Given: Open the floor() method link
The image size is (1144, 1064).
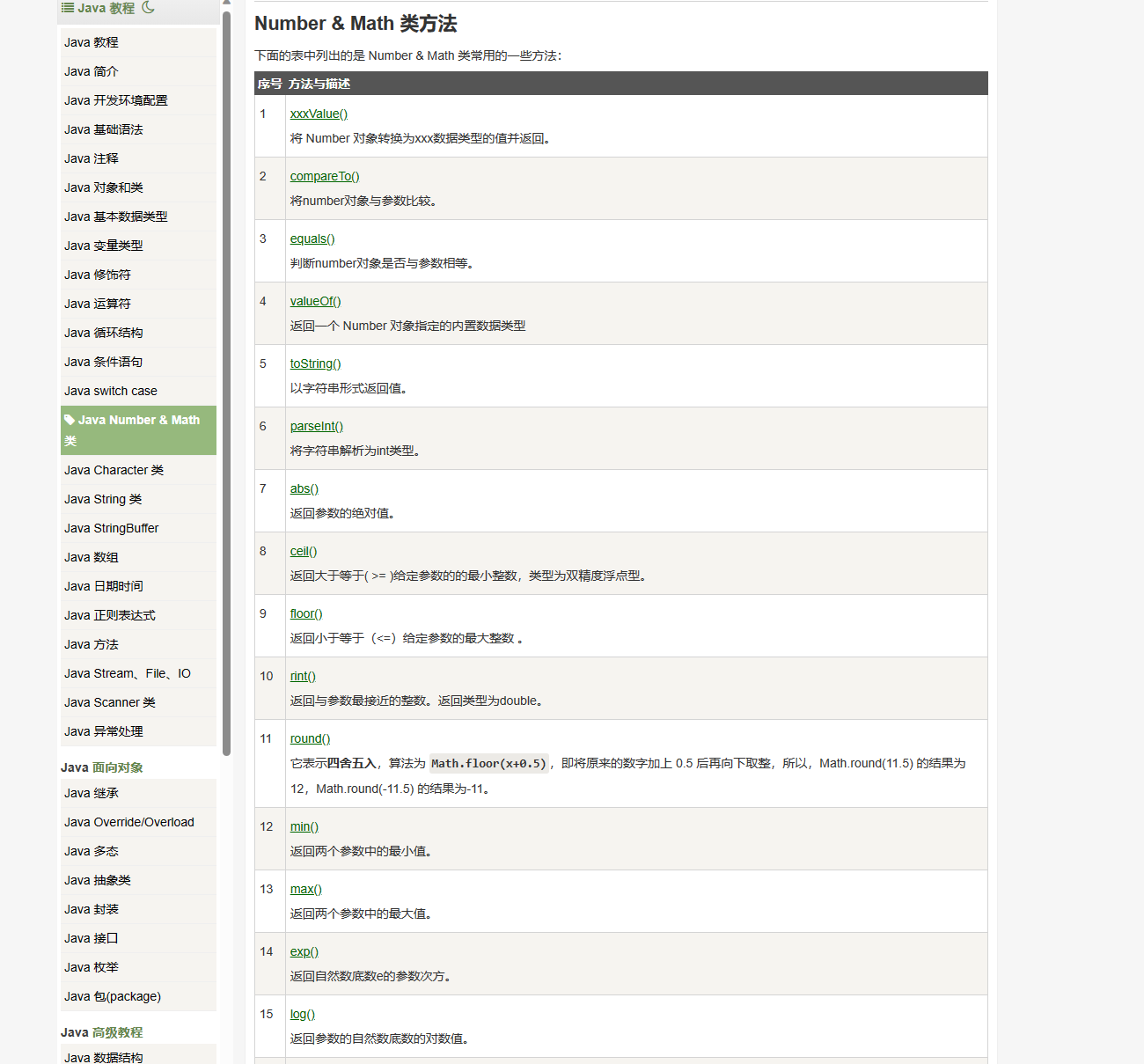Looking at the screenshot, I should pyautogui.click(x=306, y=613).
